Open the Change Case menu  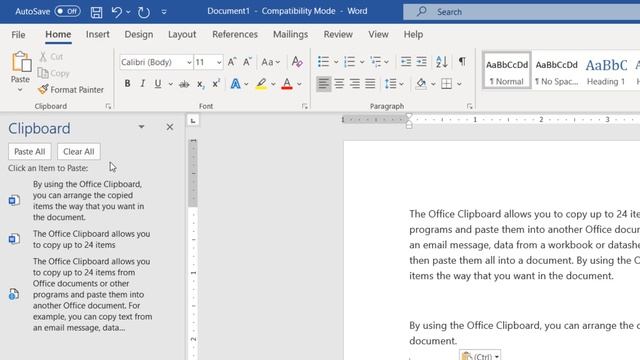(x=271, y=62)
